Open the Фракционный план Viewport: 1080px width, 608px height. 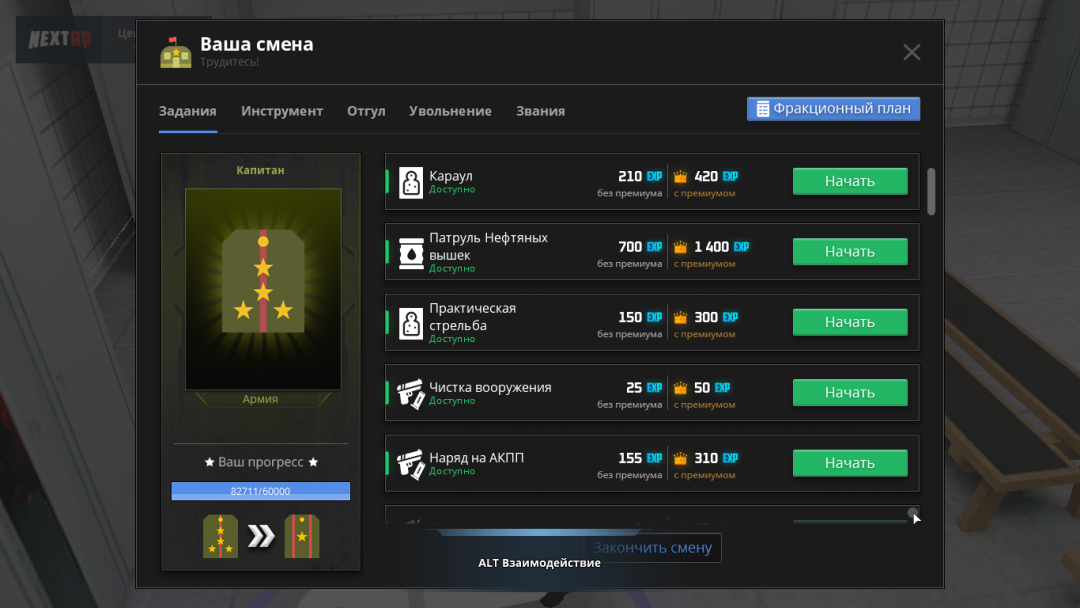[833, 109]
